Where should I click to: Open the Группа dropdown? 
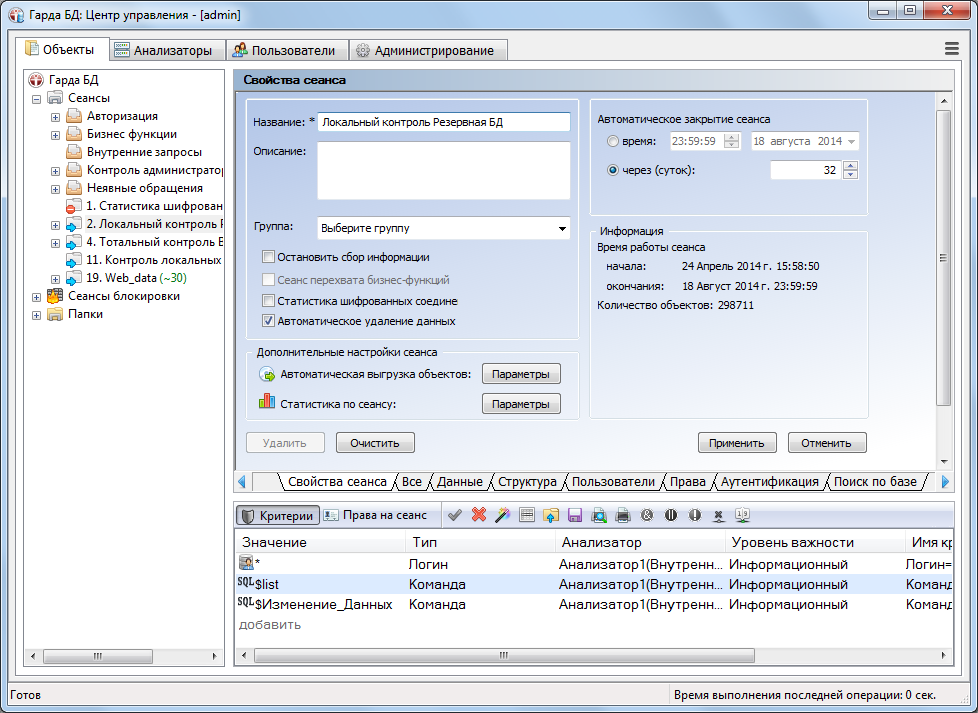[562, 228]
